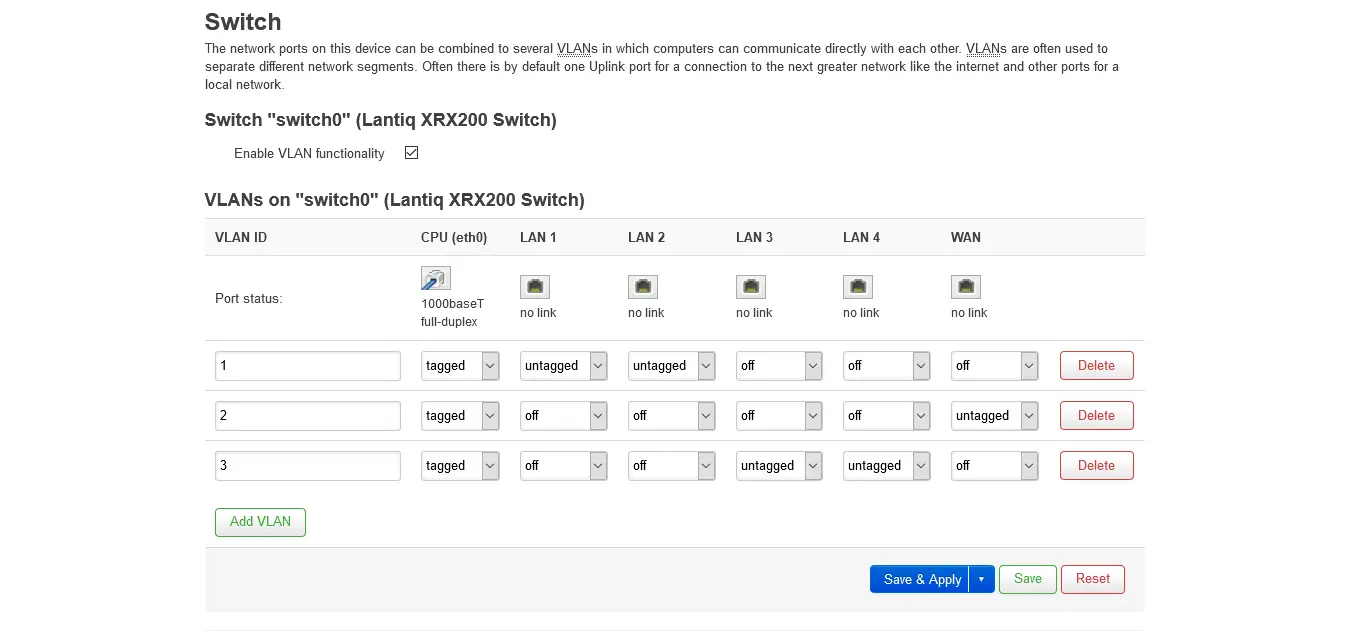Click the "Switch" page heading
The width and height of the screenshot is (1349, 634).
click(x=243, y=22)
